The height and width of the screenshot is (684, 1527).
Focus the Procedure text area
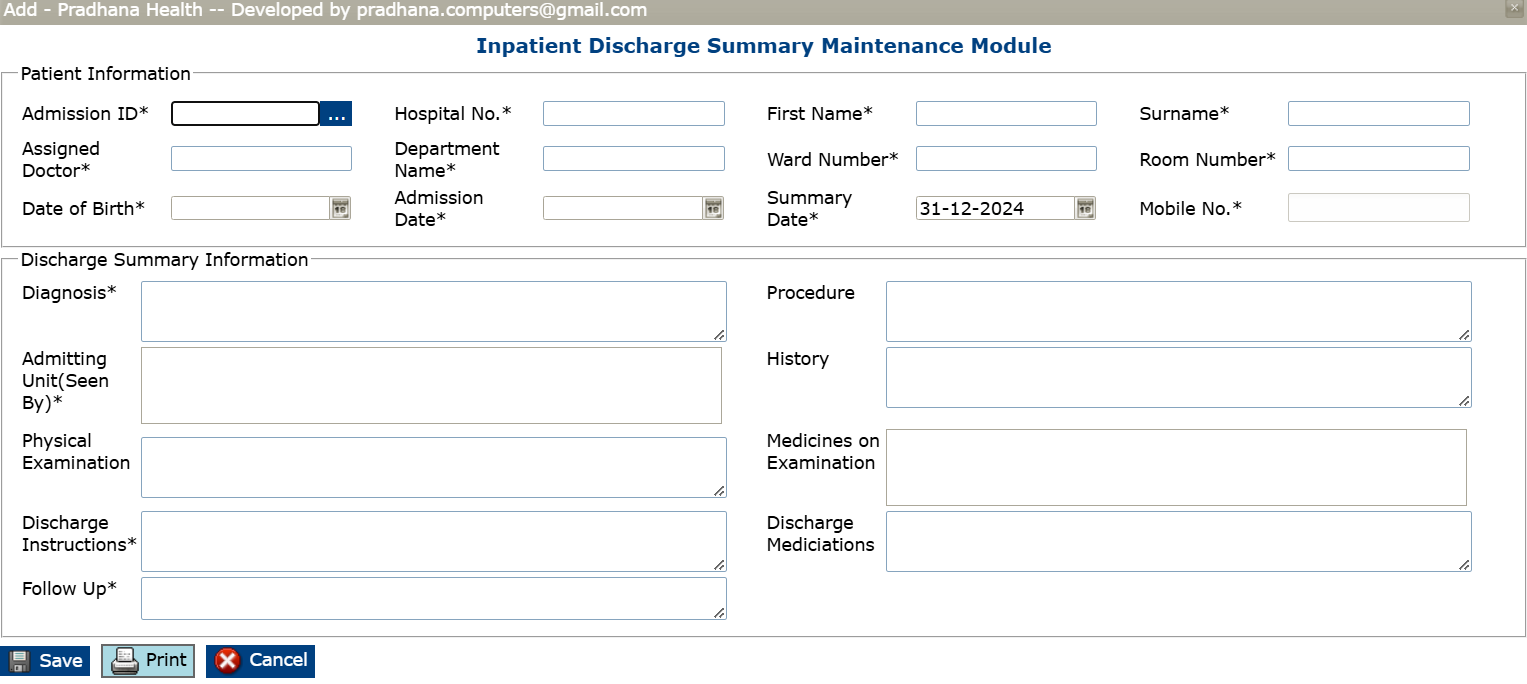pyautogui.click(x=1178, y=311)
